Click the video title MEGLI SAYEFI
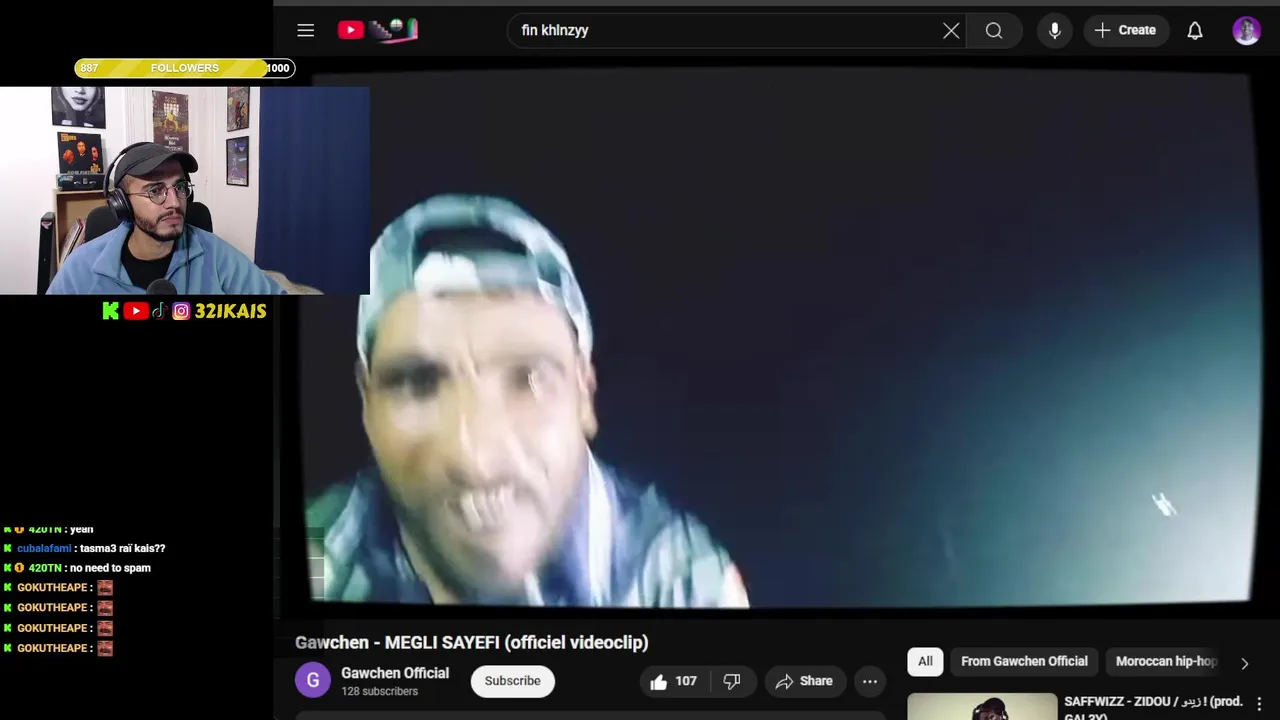Image resolution: width=1280 pixels, height=720 pixels. click(x=471, y=642)
